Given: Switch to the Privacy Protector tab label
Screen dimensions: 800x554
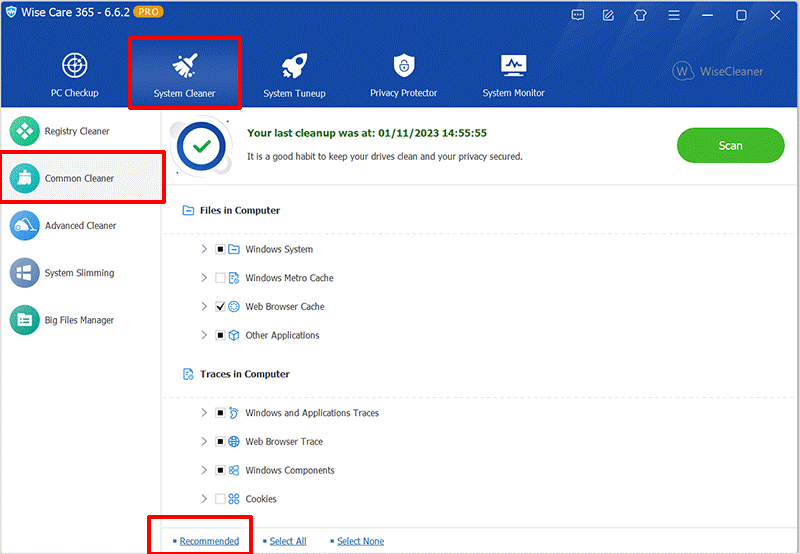Looking at the screenshot, I should [x=404, y=93].
